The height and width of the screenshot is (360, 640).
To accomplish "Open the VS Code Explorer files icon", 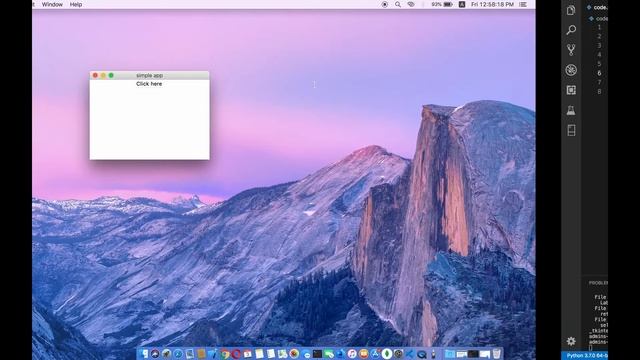I will tap(571, 10).
